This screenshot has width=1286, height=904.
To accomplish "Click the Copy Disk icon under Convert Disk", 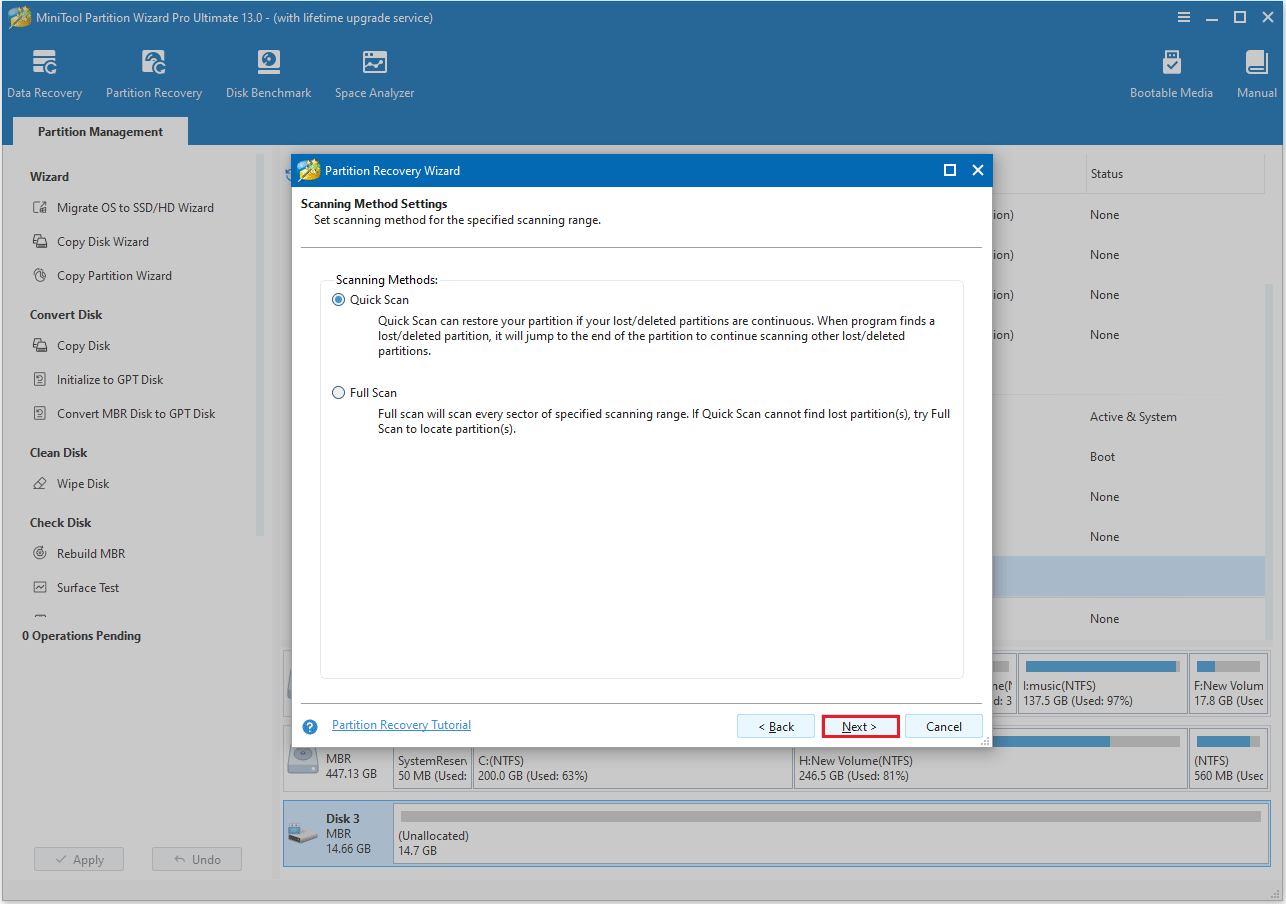I will point(40,346).
